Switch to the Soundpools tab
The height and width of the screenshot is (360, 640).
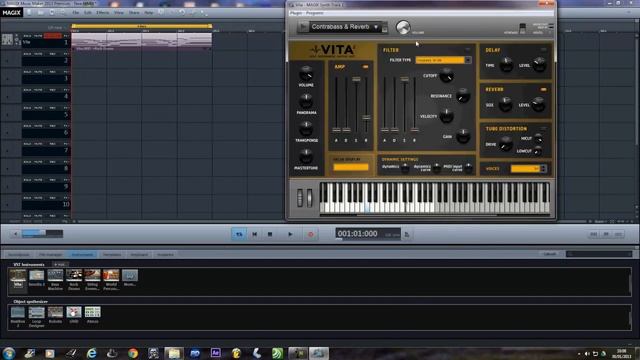click(19, 254)
